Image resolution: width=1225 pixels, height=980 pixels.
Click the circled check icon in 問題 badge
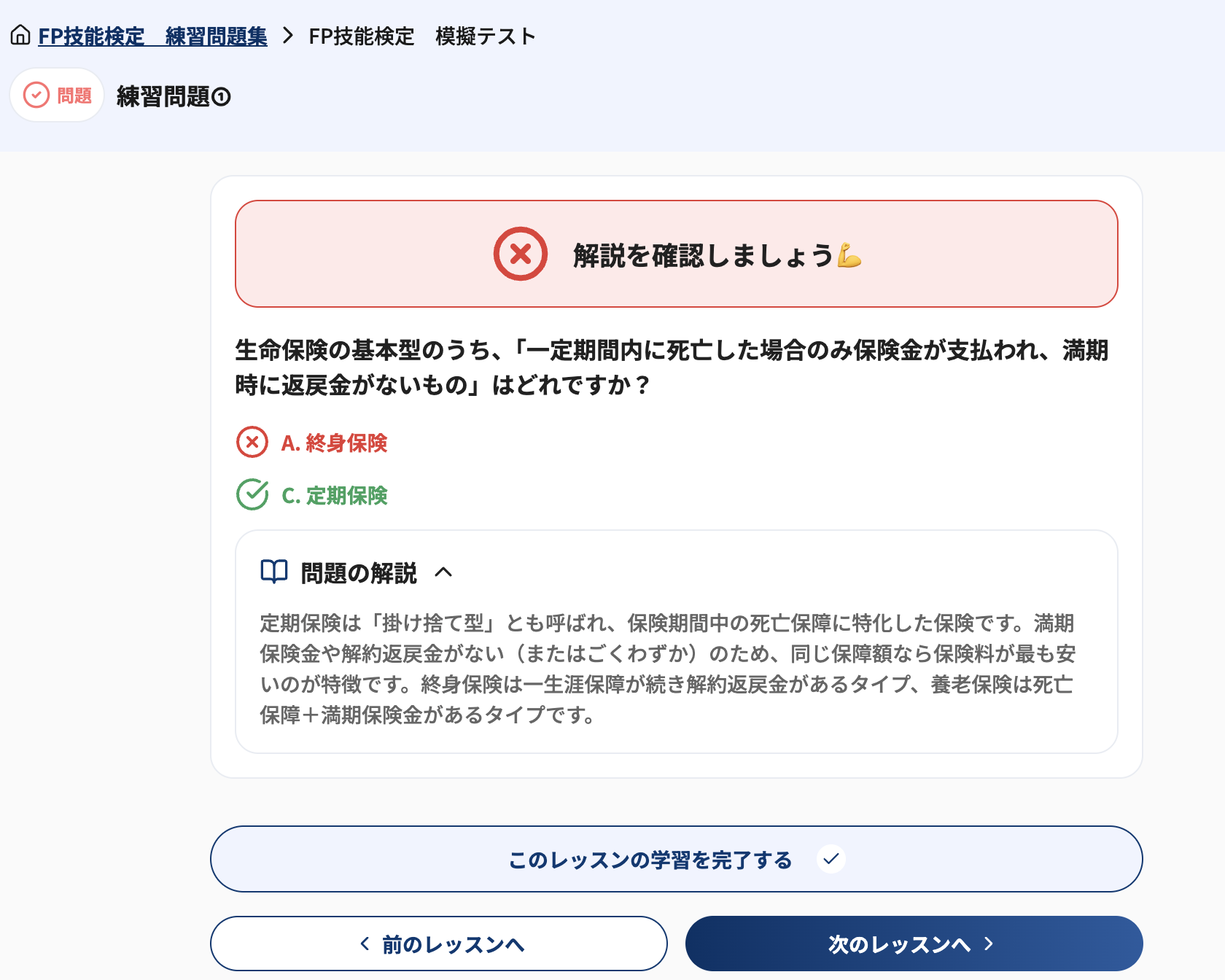click(36, 95)
